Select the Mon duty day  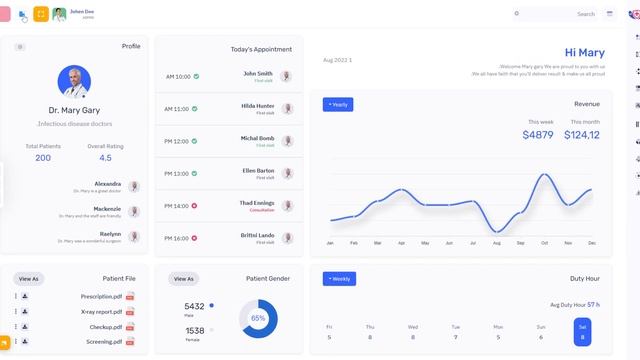498,332
